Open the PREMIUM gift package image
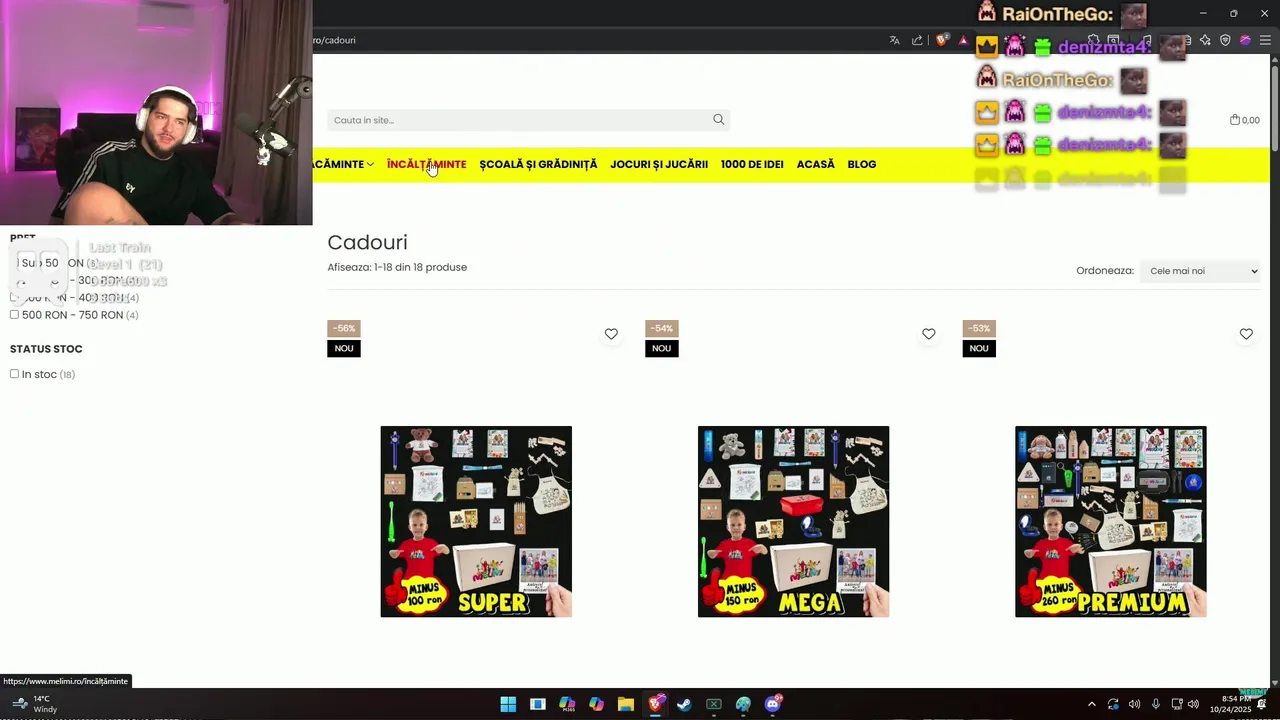The image size is (1280, 720). (x=1110, y=521)
